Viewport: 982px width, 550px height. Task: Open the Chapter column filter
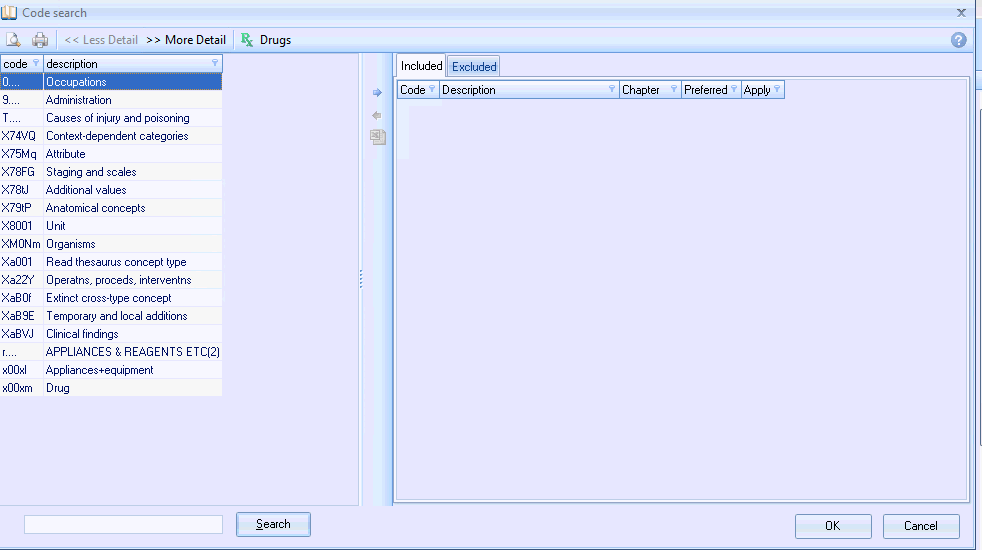(673, 90)
